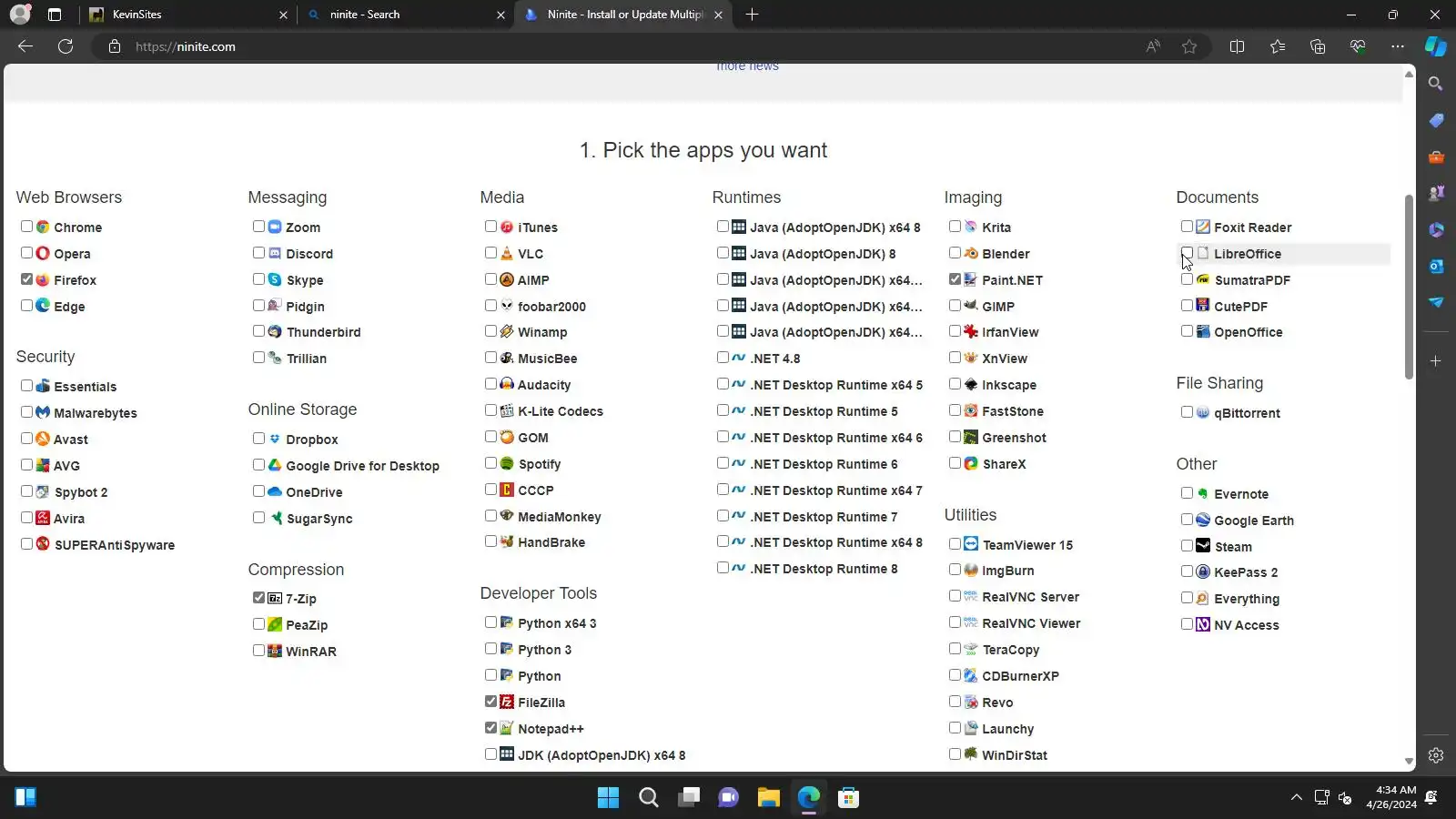This screenshot has height=819, width=1456.
Task: Open a new browser tab
Action: pos(752,15)
